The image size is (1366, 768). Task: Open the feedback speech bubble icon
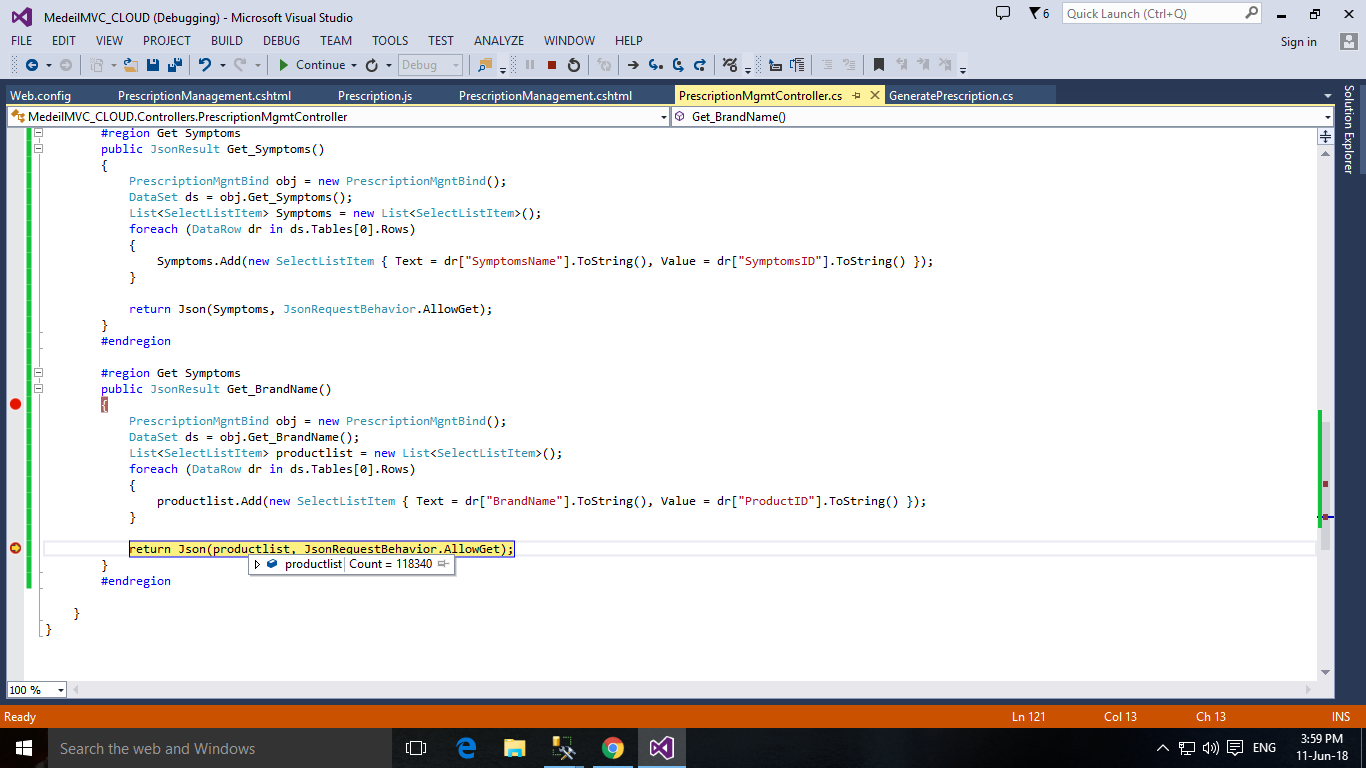pos(1003,13)
